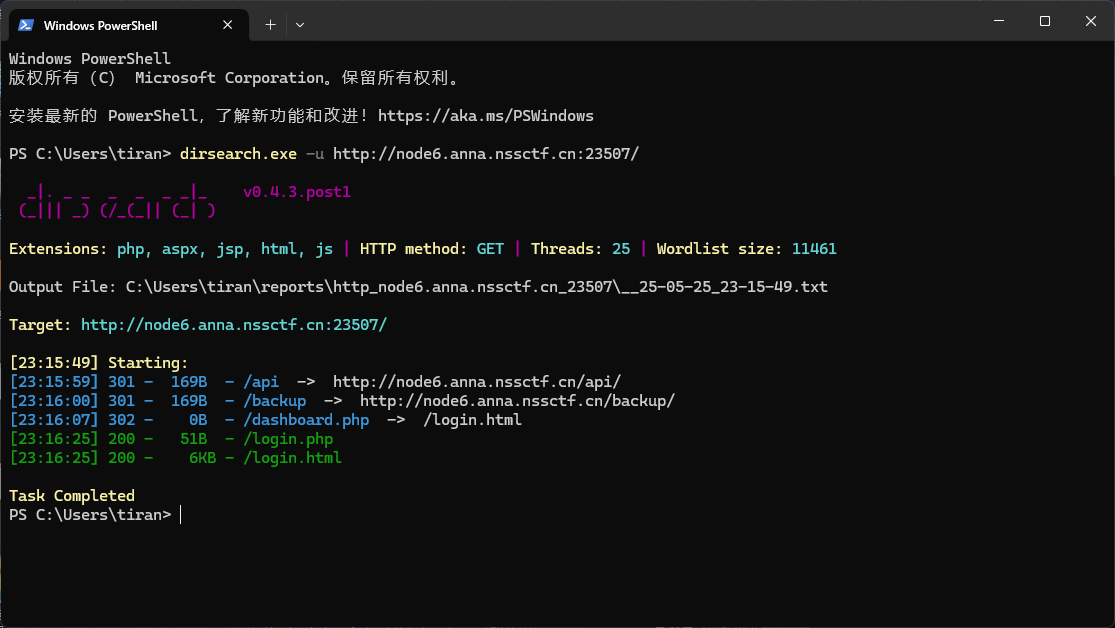Image resolution: width=1115 pixels, height=628 pixels.
Task: Click the Output File report path
Action: [476, 287]
